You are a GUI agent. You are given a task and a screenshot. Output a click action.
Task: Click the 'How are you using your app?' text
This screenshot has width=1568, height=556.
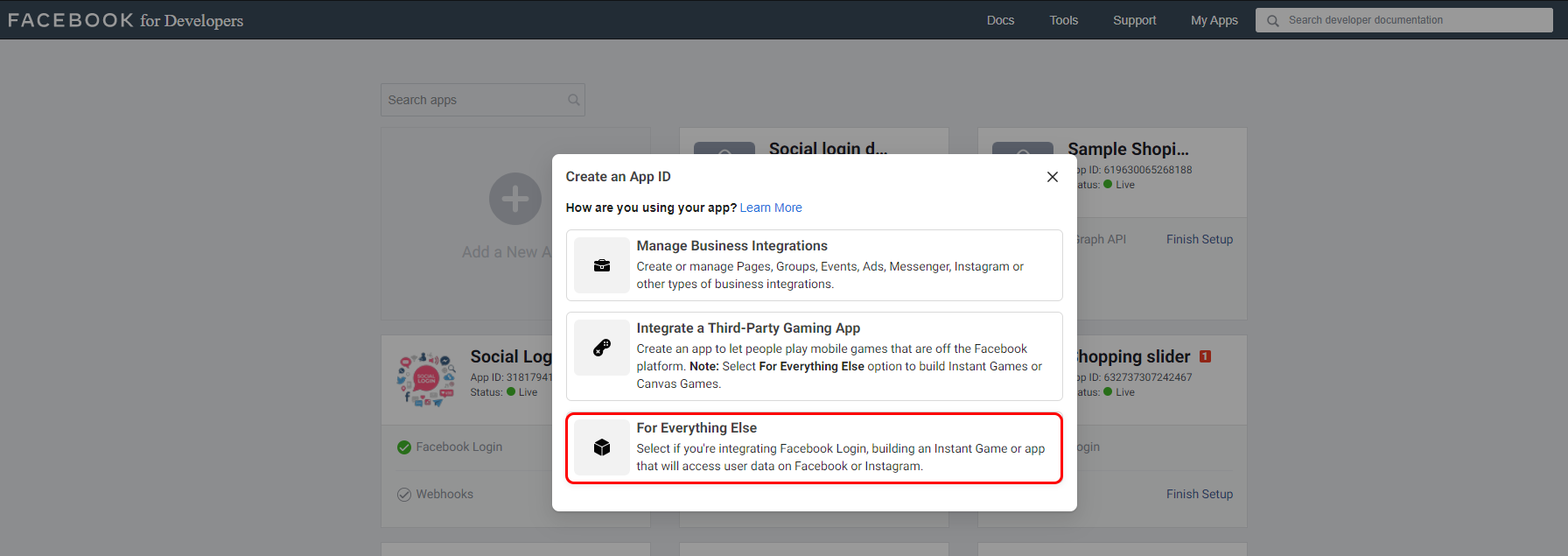click(x=651, y=208)
